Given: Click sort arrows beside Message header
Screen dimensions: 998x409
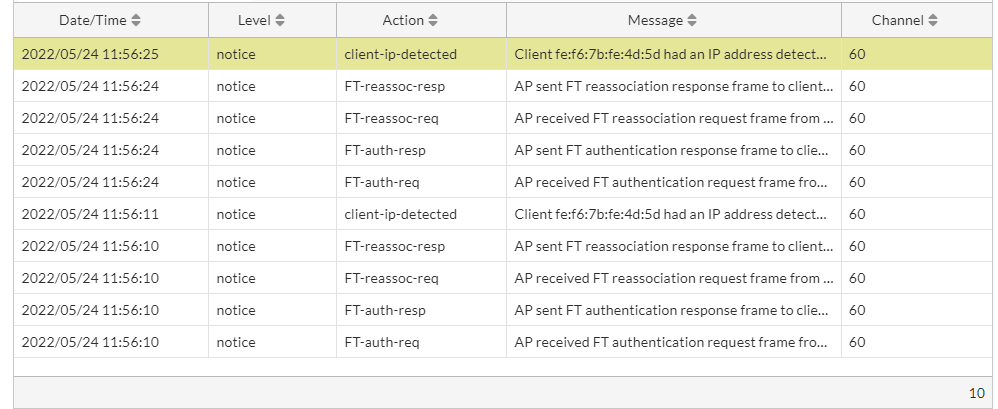Looking at the screenshot, I should pyautogui.click(x=692, y=20).
